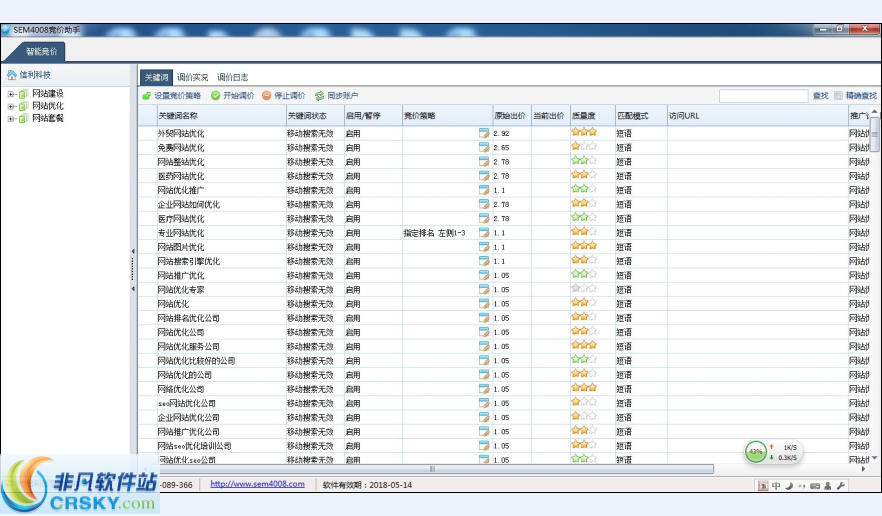Click the edit-strategy icon in row 医药网站优化
Viewport: 882px width, 516px height.
pos(484,176)
